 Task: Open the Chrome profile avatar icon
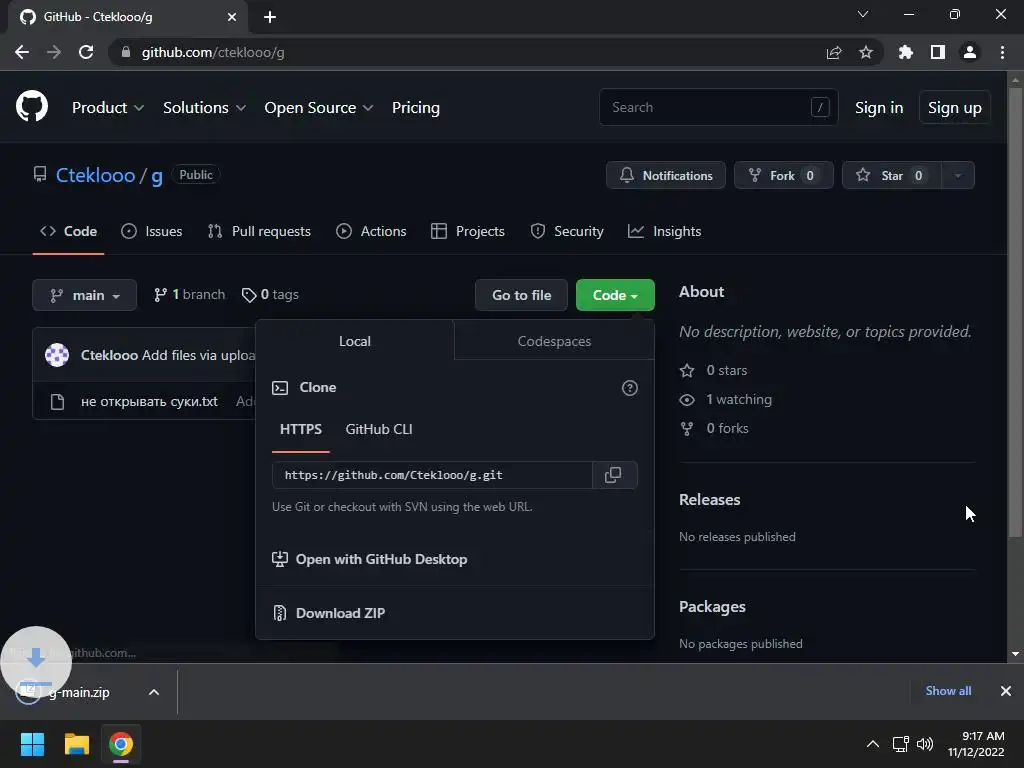pos(969,52)
